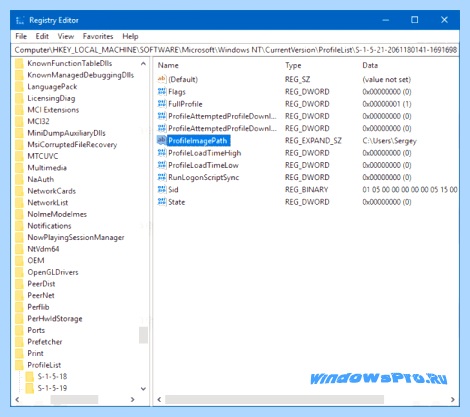
Task: Click the ProfileImagePath string value icon
Action: pyautogui.click(x=162, y=140)
